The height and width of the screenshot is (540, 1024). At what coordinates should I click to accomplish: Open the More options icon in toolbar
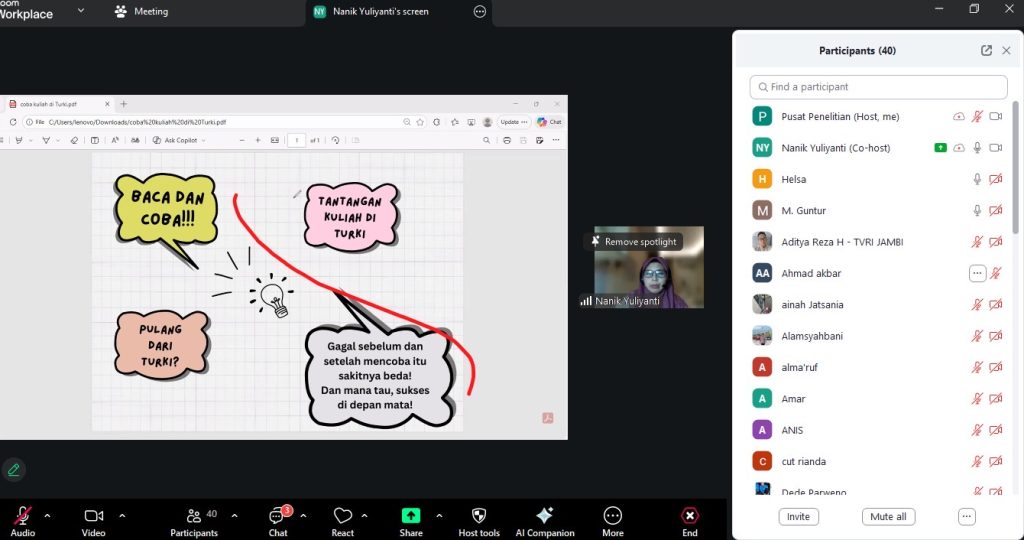(613, 515)
